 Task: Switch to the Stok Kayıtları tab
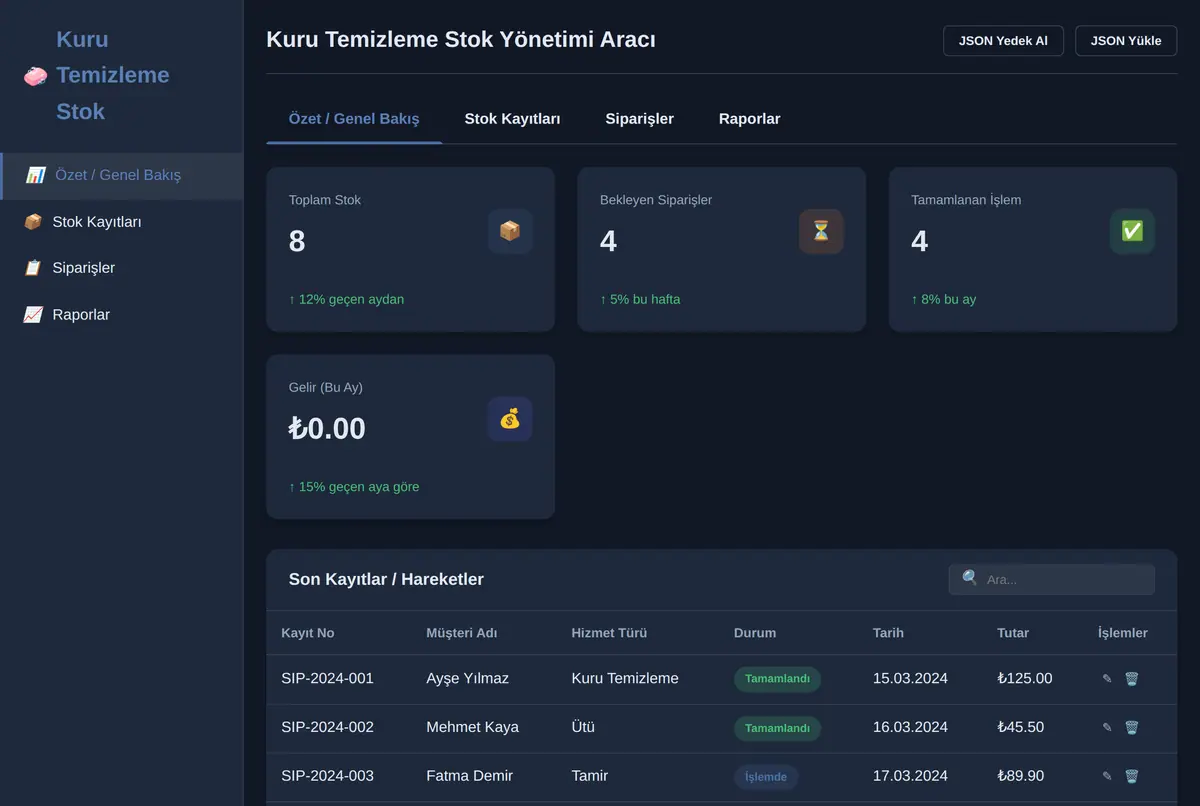click(512, 119)
